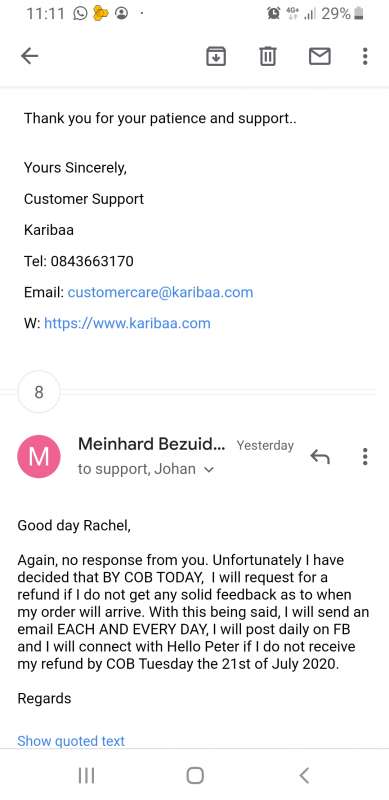Open Android recent apps button
The height and width of the screenshot is (800, 389).
pyautogui.click(x=86, y=776)
